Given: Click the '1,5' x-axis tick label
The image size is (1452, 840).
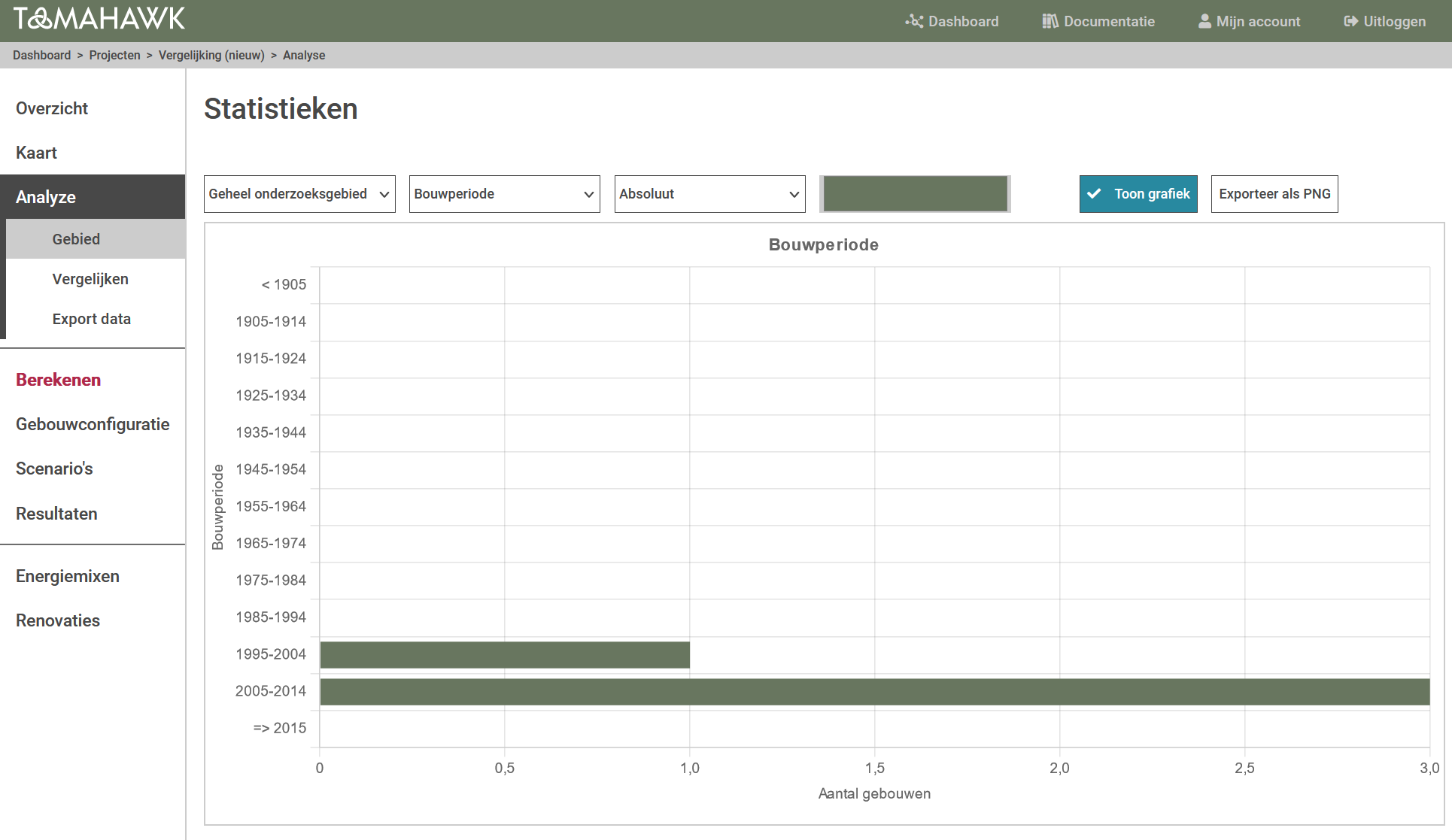Looking at the screenshot, I should [875, 768].
